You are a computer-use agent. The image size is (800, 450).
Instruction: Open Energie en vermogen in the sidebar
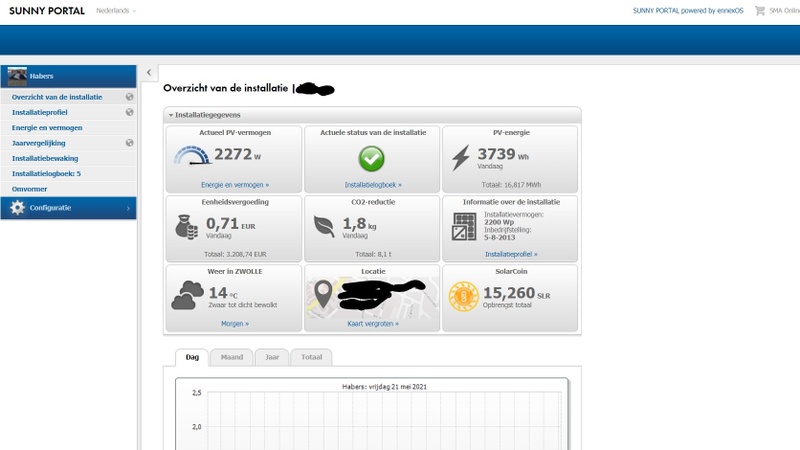[47, 128]
